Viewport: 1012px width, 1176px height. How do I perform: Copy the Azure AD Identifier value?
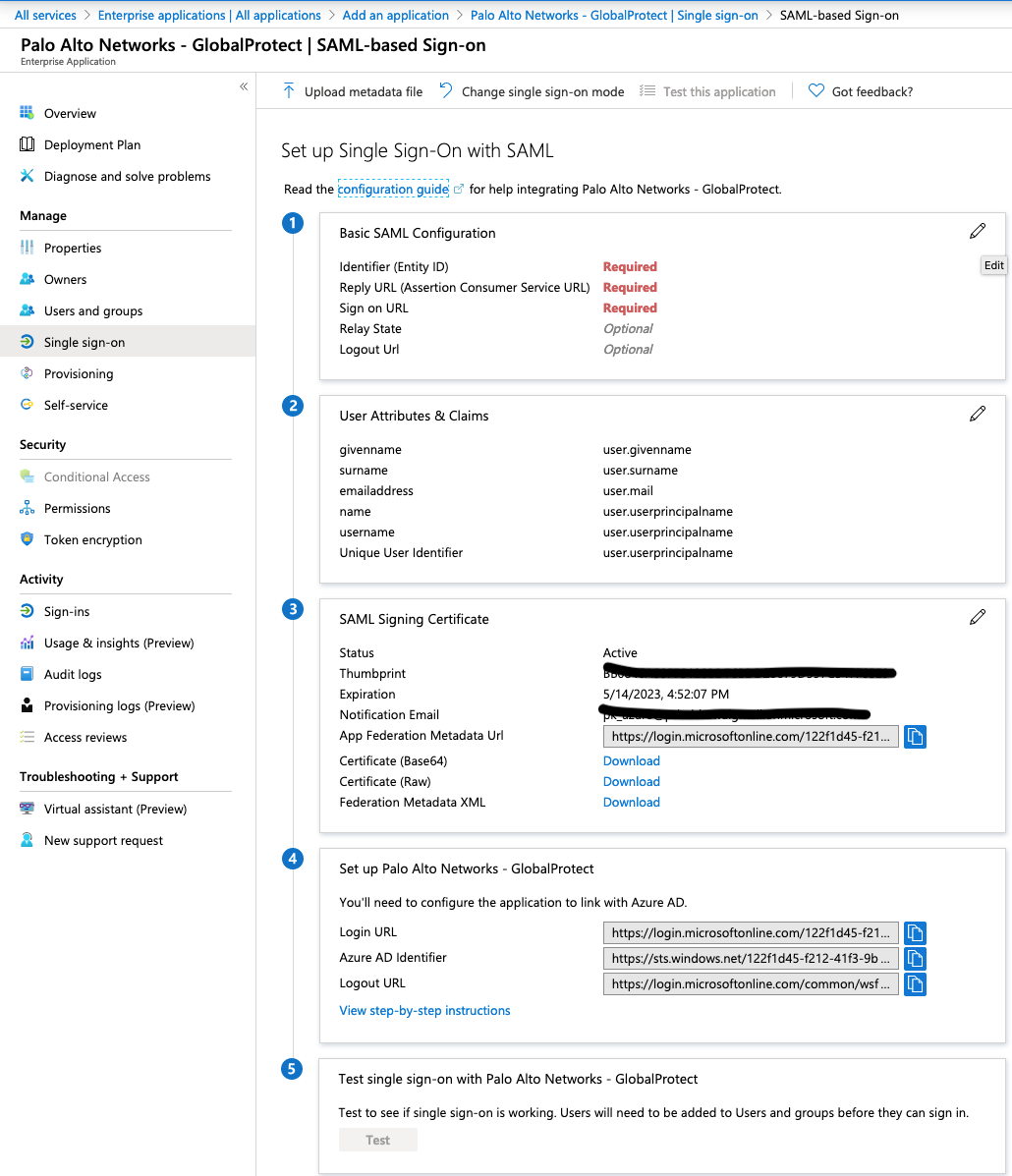915,959
